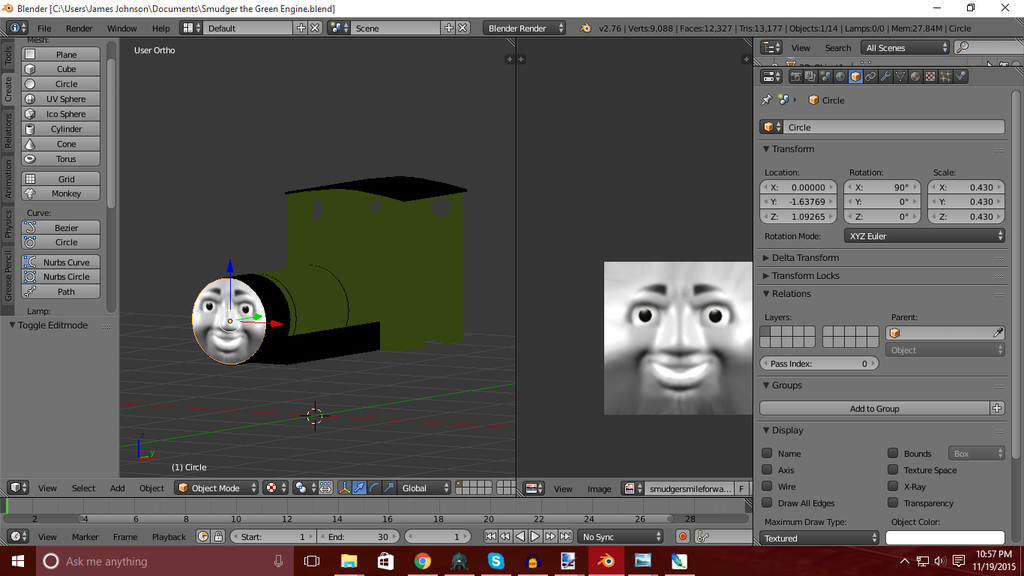This screenshot has width=1024, height=576.
Task: Open the No Sync dropdown
Action: click(x=620, y=537)
